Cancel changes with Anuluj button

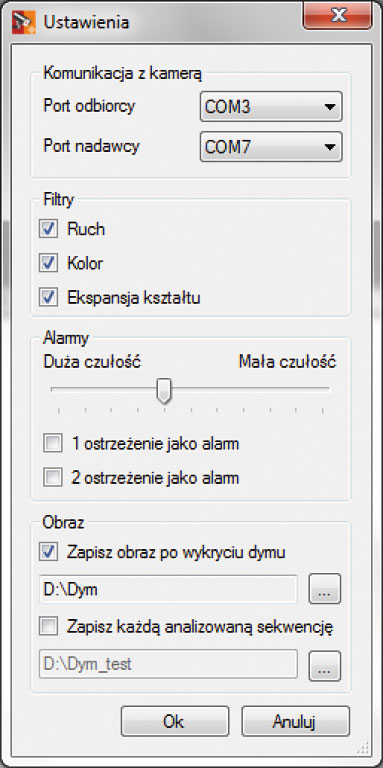(295, 721)
